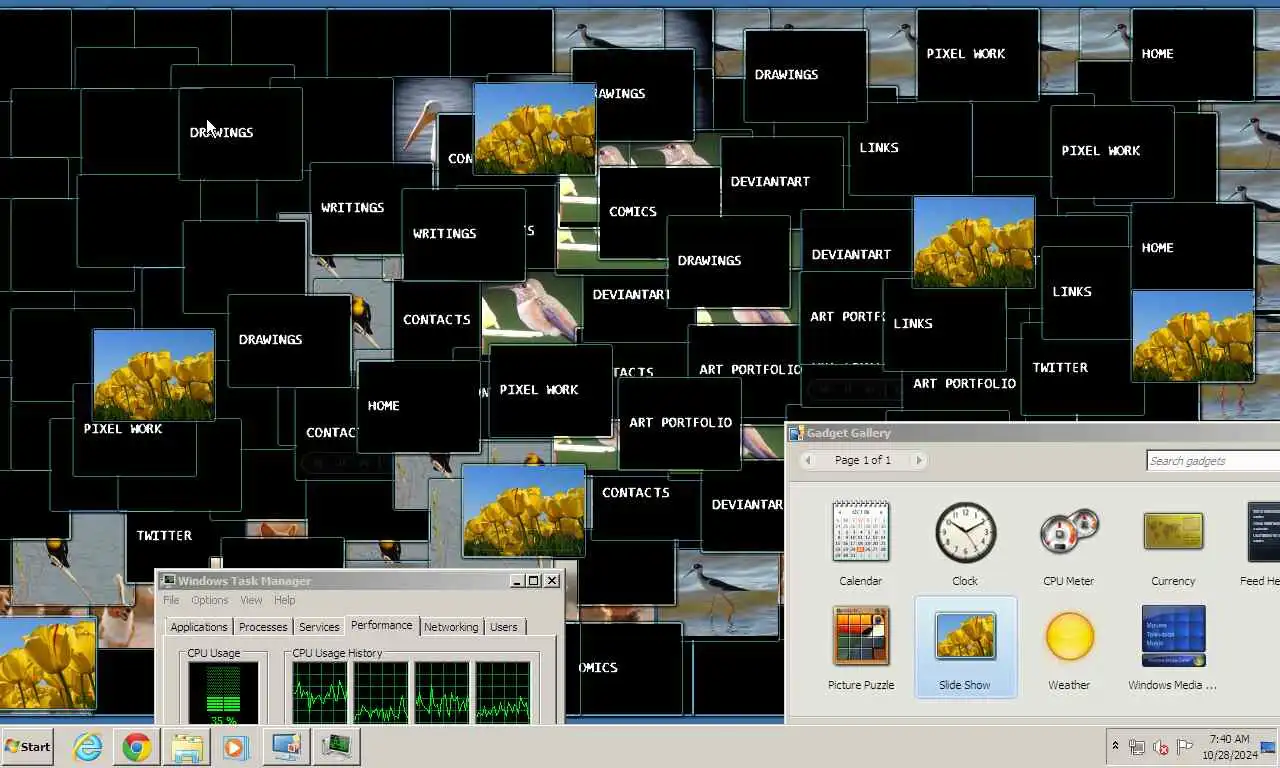Switch to the Services tab

[x=319, y=627]
